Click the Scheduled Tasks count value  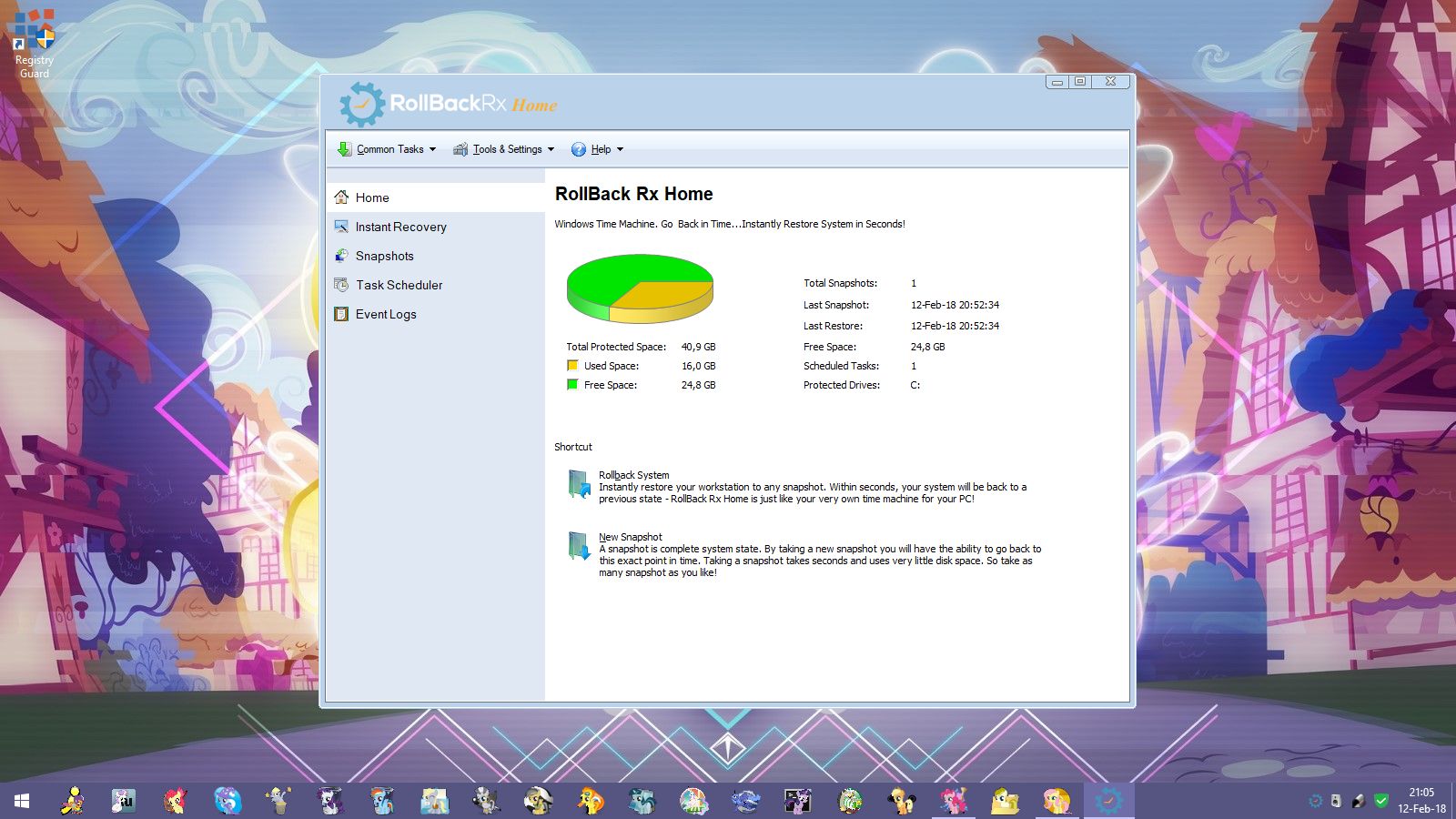click(914, 366)
